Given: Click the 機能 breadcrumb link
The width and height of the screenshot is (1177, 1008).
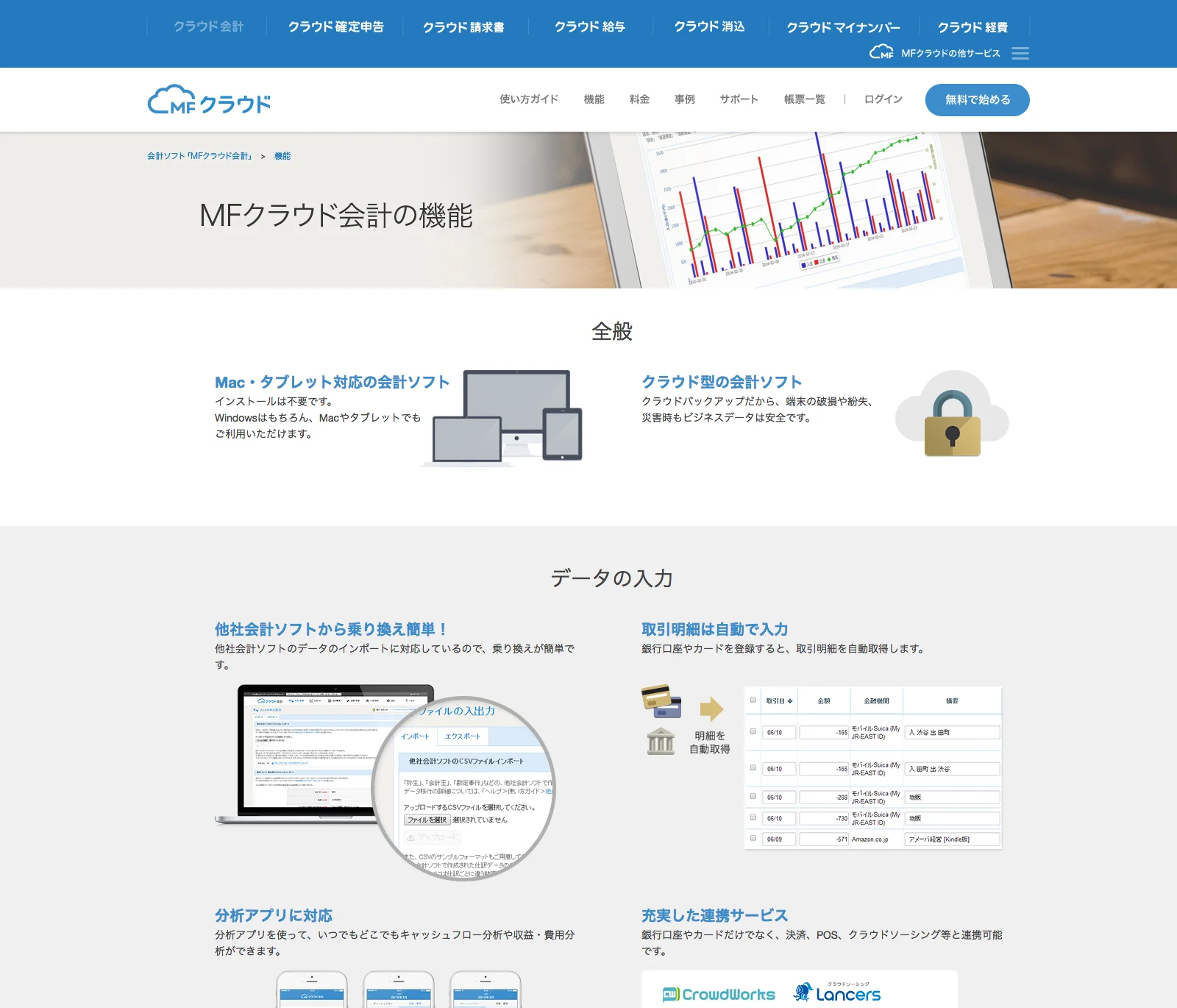Looking at the screenshot, I should tap(282, 156).
